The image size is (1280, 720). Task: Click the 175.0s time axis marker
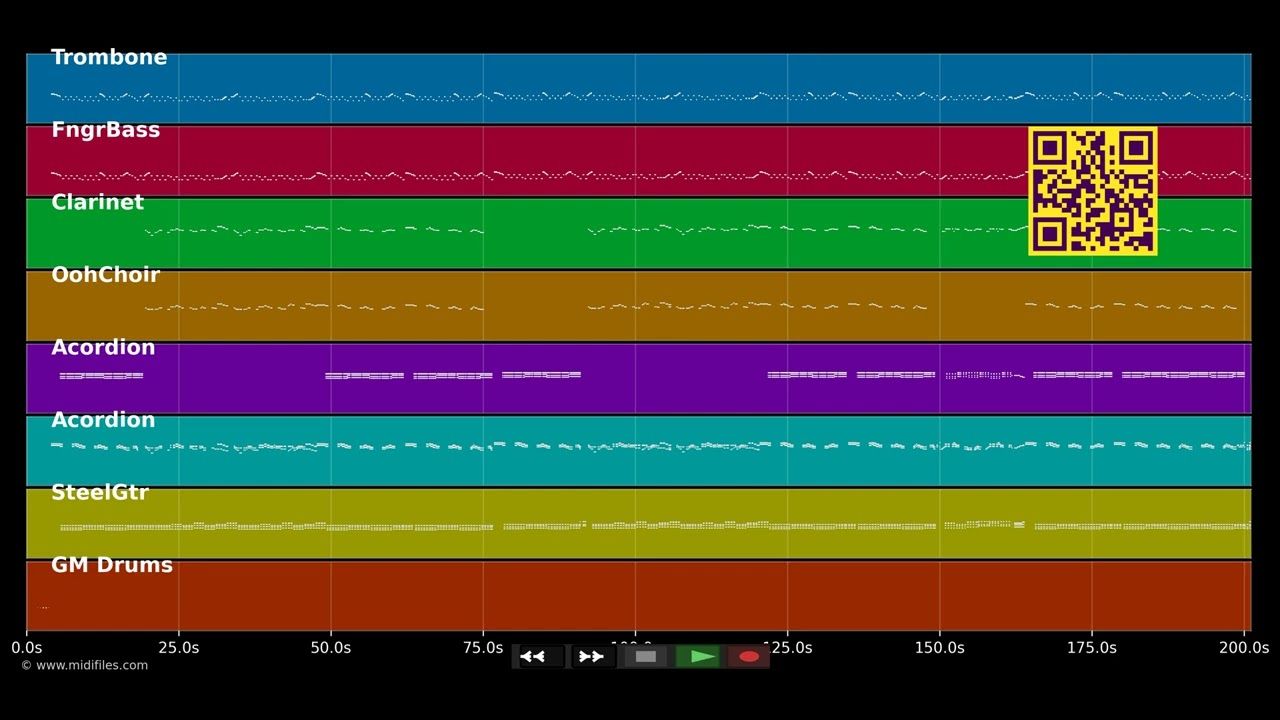click(1091, 648)
